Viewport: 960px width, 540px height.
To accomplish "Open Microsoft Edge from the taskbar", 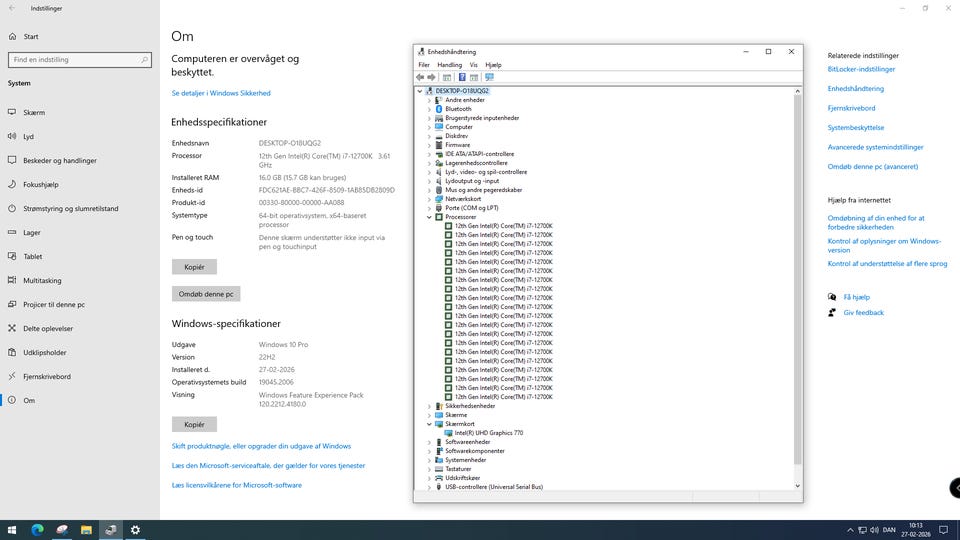I will tap(37, 530).
